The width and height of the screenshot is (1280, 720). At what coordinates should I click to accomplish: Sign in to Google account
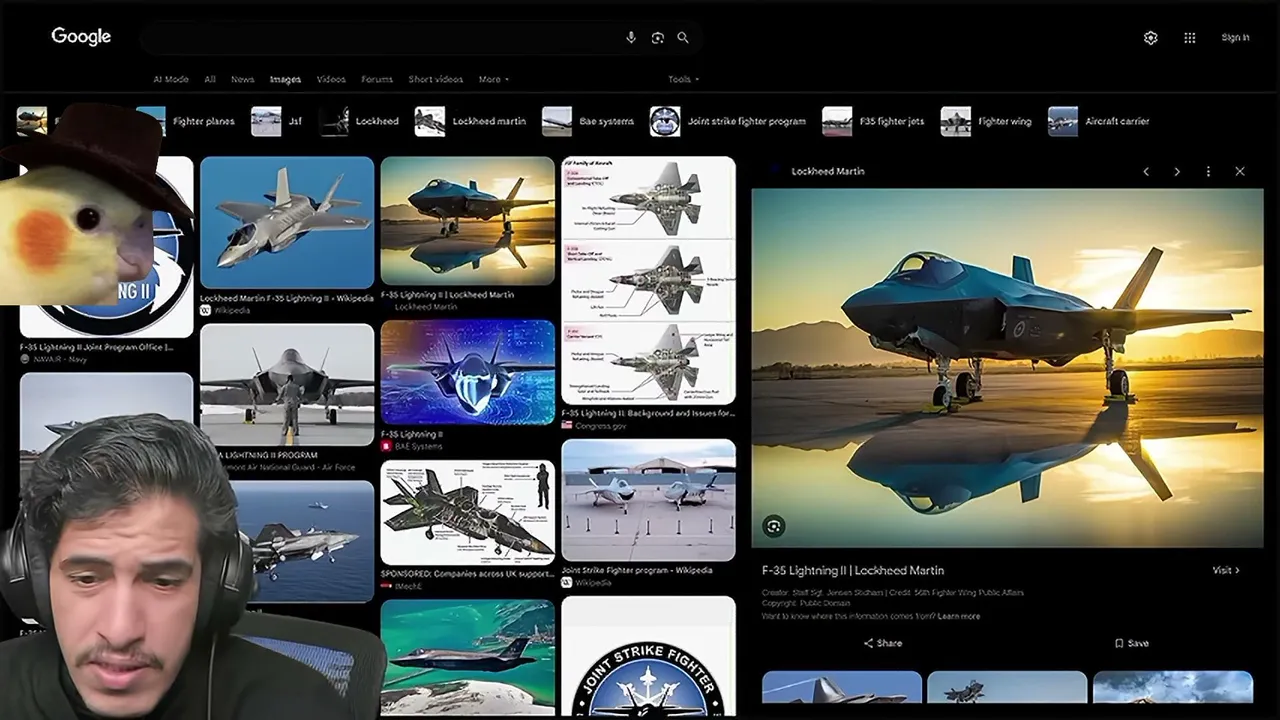click(1235, 38)
